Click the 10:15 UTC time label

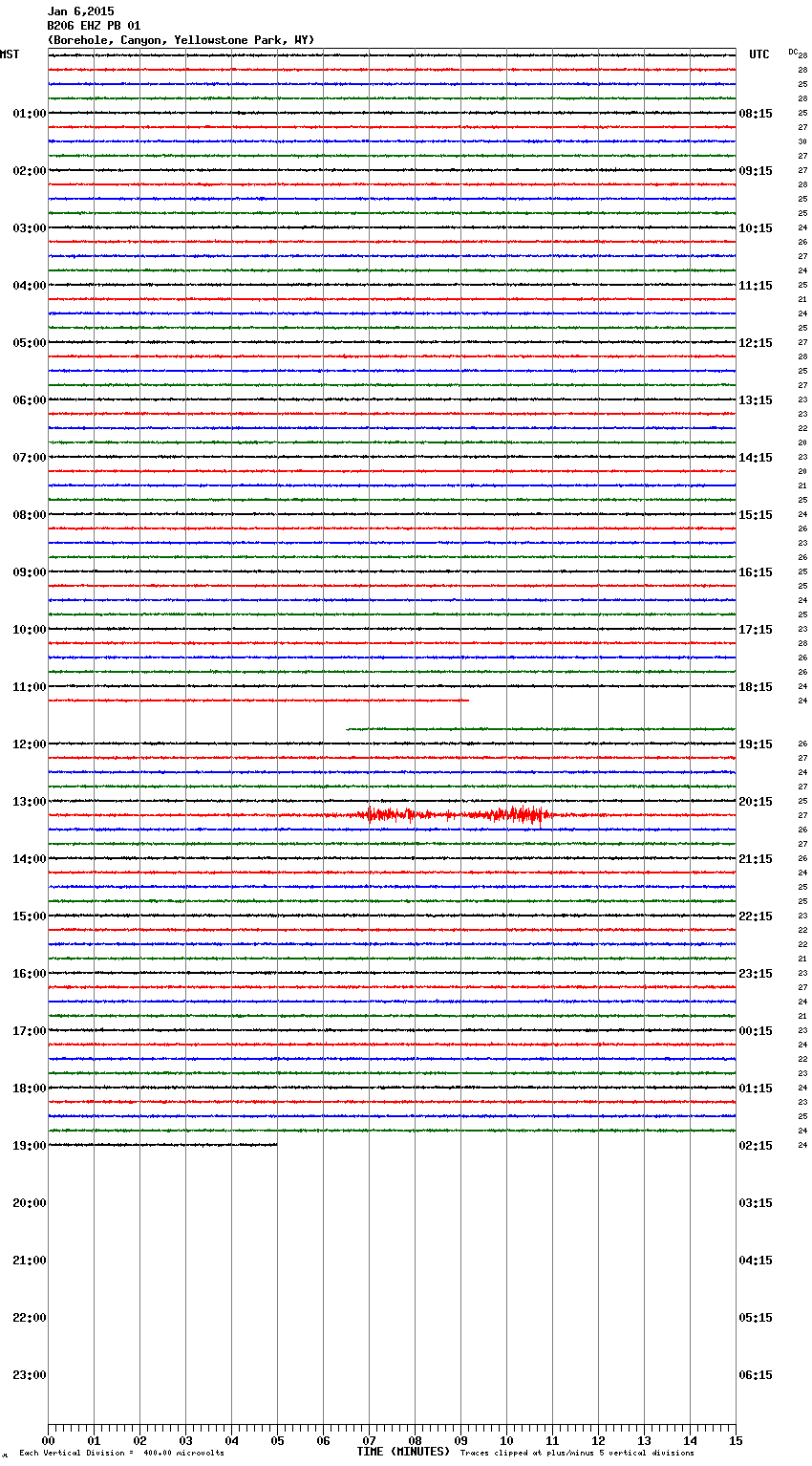point(756,228)
